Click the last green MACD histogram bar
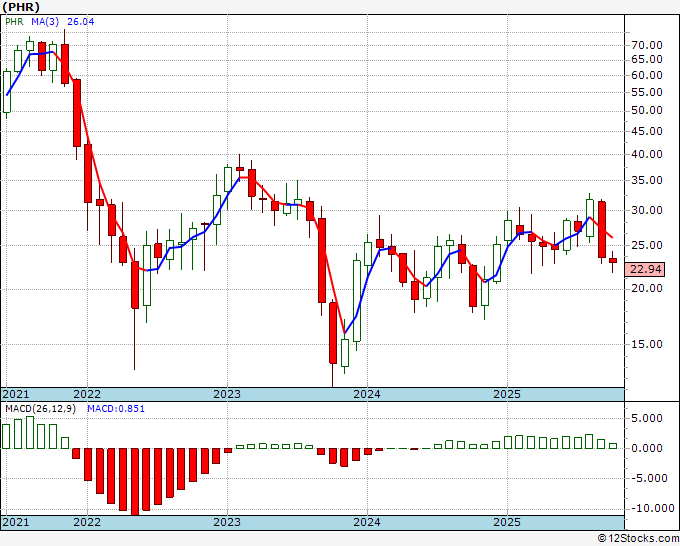The width and height of the screenshot is (680, 546). tap(613, 446)
